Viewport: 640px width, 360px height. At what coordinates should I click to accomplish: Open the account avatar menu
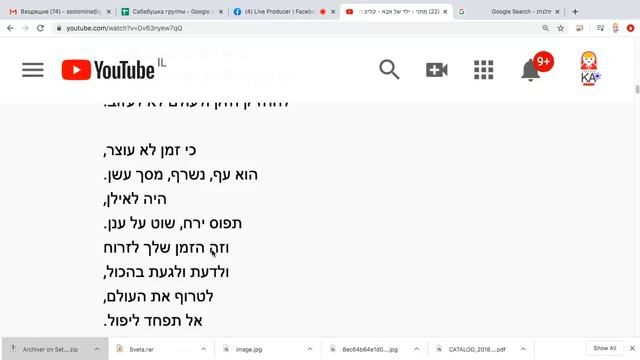coord(589,69)
